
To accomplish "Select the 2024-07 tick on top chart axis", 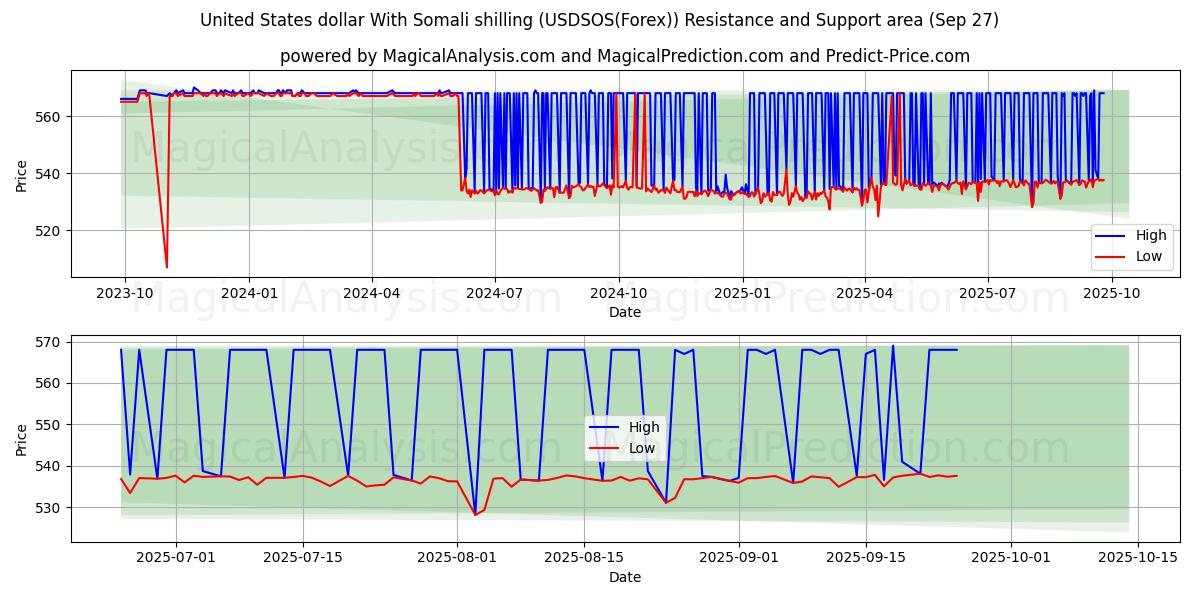I will [495, 293].
